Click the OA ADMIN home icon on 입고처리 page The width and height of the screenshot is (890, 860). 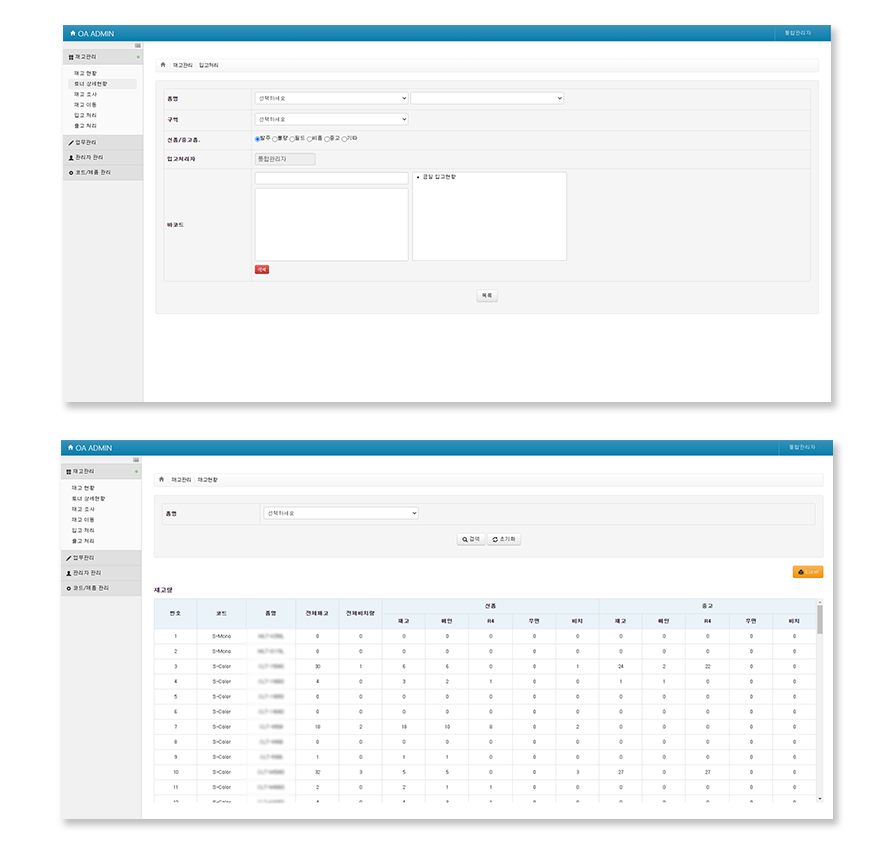coord(72,33)
